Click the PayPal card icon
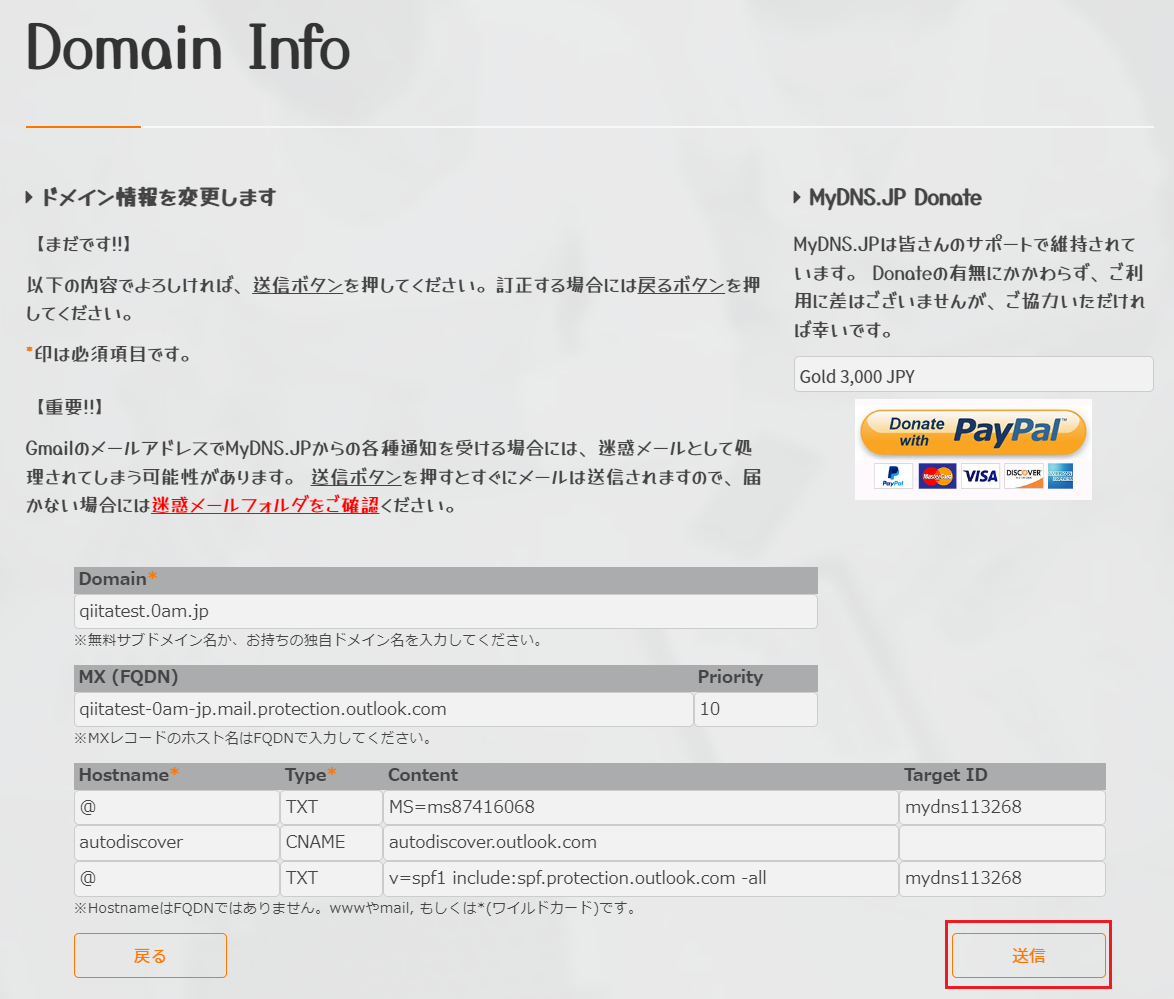 893,476
